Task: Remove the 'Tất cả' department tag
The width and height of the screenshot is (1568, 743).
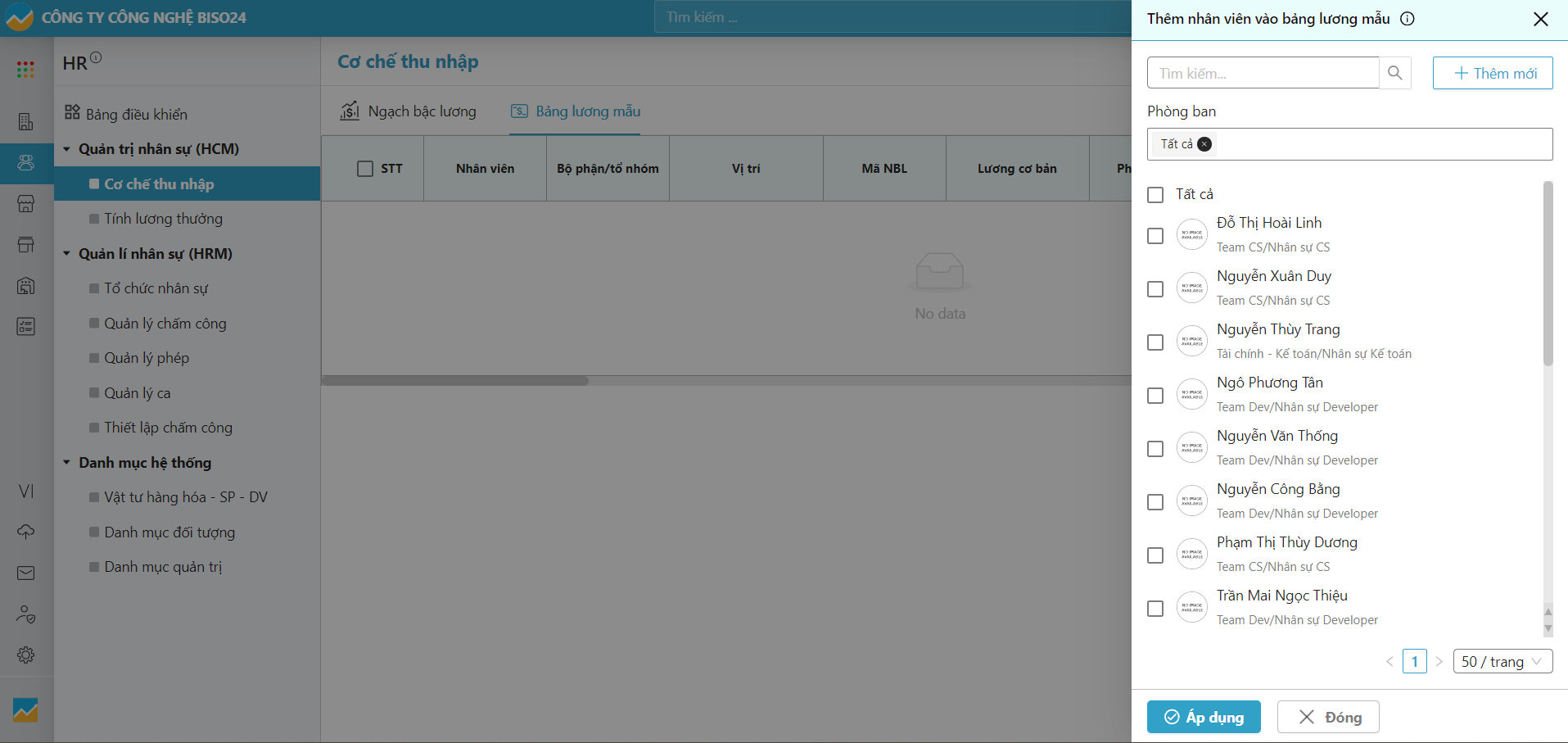Action: point(1204,144)
